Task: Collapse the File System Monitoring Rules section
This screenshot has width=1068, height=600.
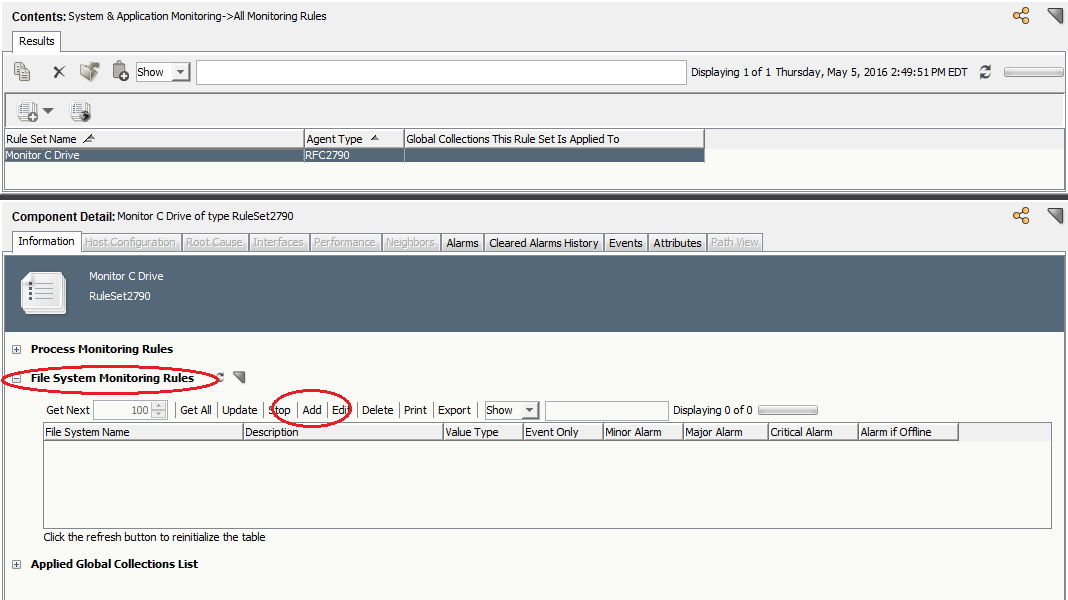Action: [17, 379]
